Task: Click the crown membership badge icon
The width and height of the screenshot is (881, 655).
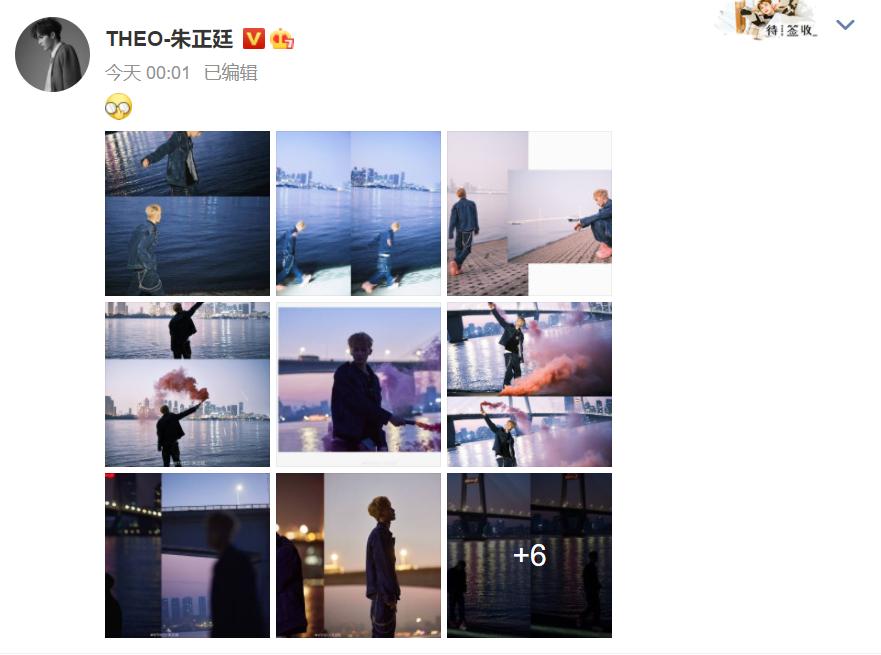Action: point(281,39)
